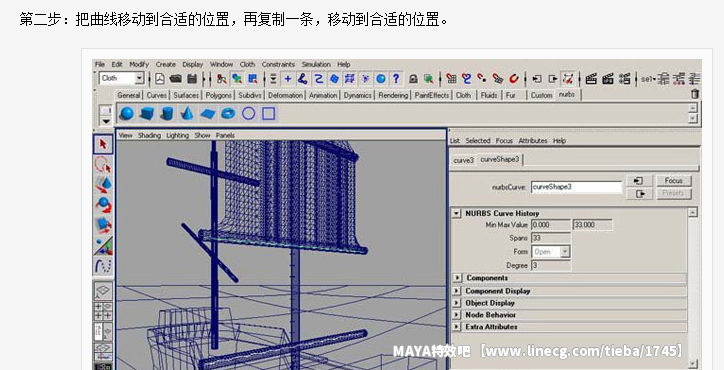
Task: Create a NURBS cube from shelf
Action: tap(147, 113)
